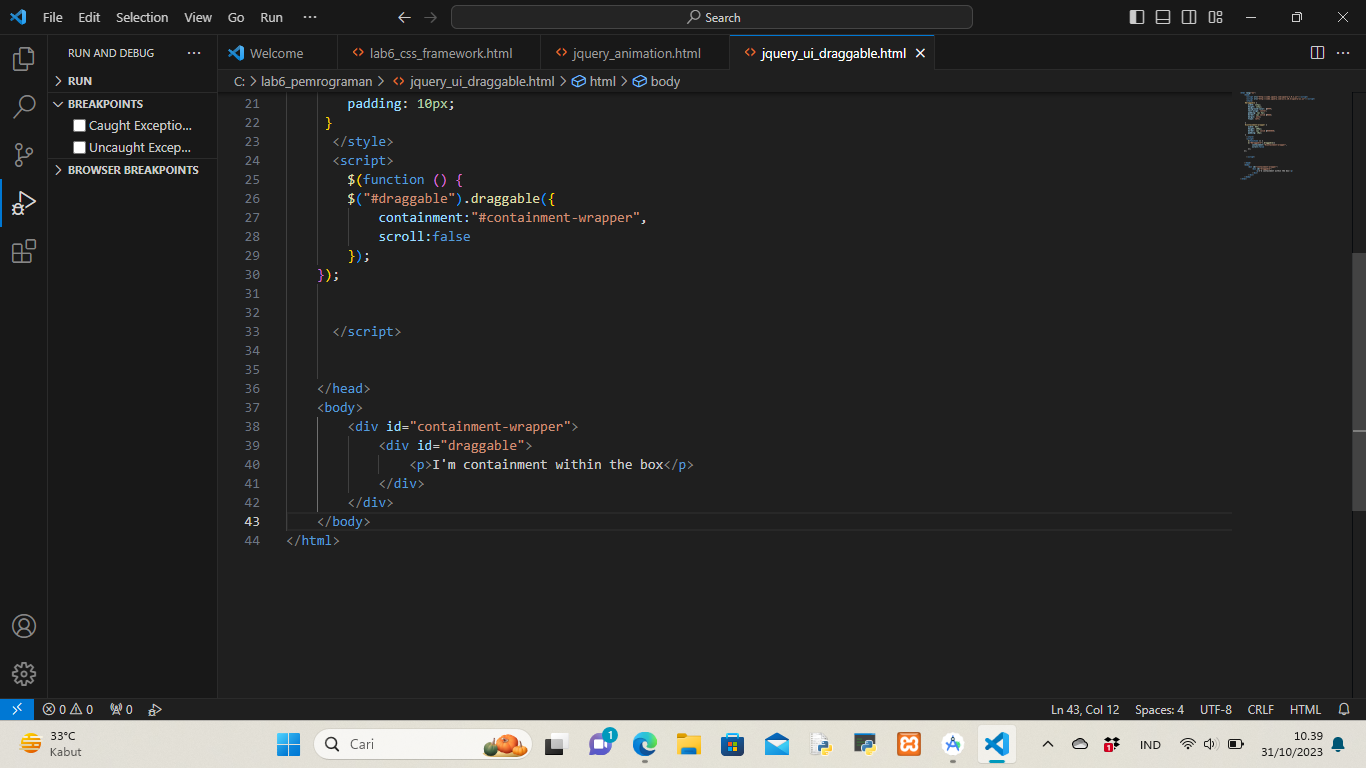Change indentation via the Spaces: 4 indicator
The image size is (1366, 768).
point(1159,709)
